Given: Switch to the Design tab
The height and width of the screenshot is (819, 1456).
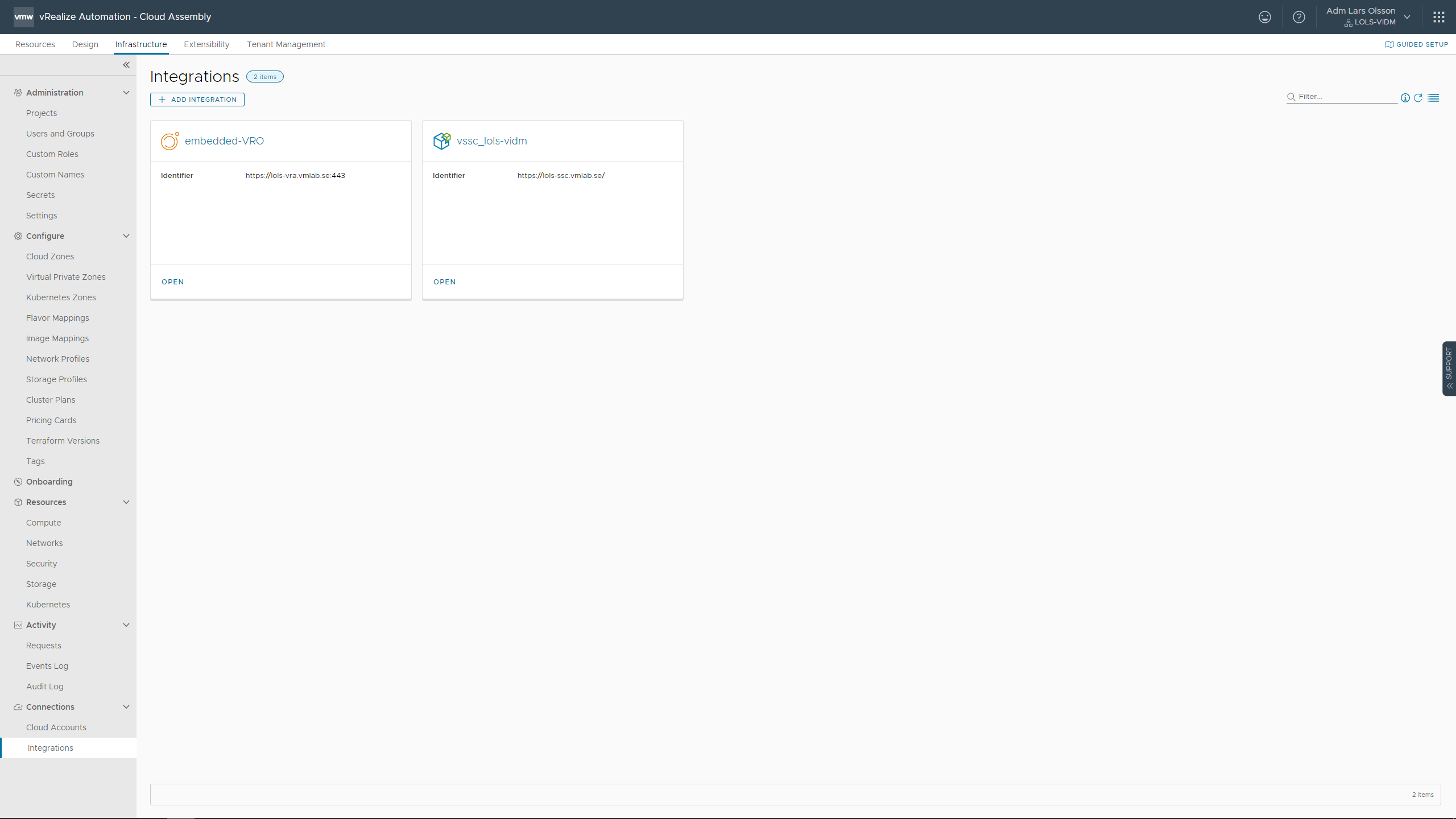Looking at the screenshot, I should click(x=85, y=44).
